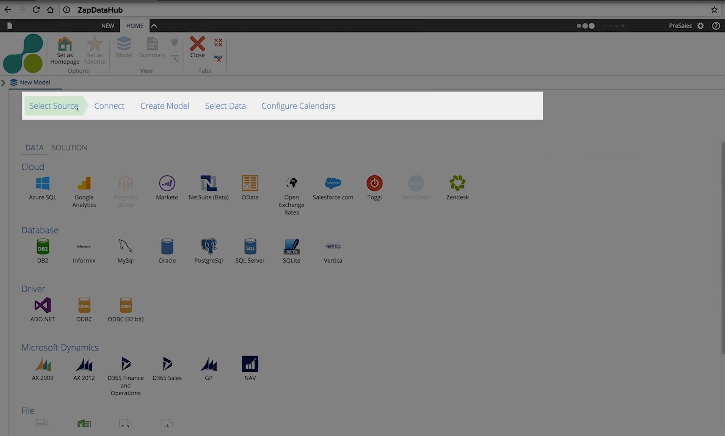Image resolution: width=725 pixels, height=436 pixels.
Task: Choose the Dynamics AX 2012 source
Action: pos(84,368)
